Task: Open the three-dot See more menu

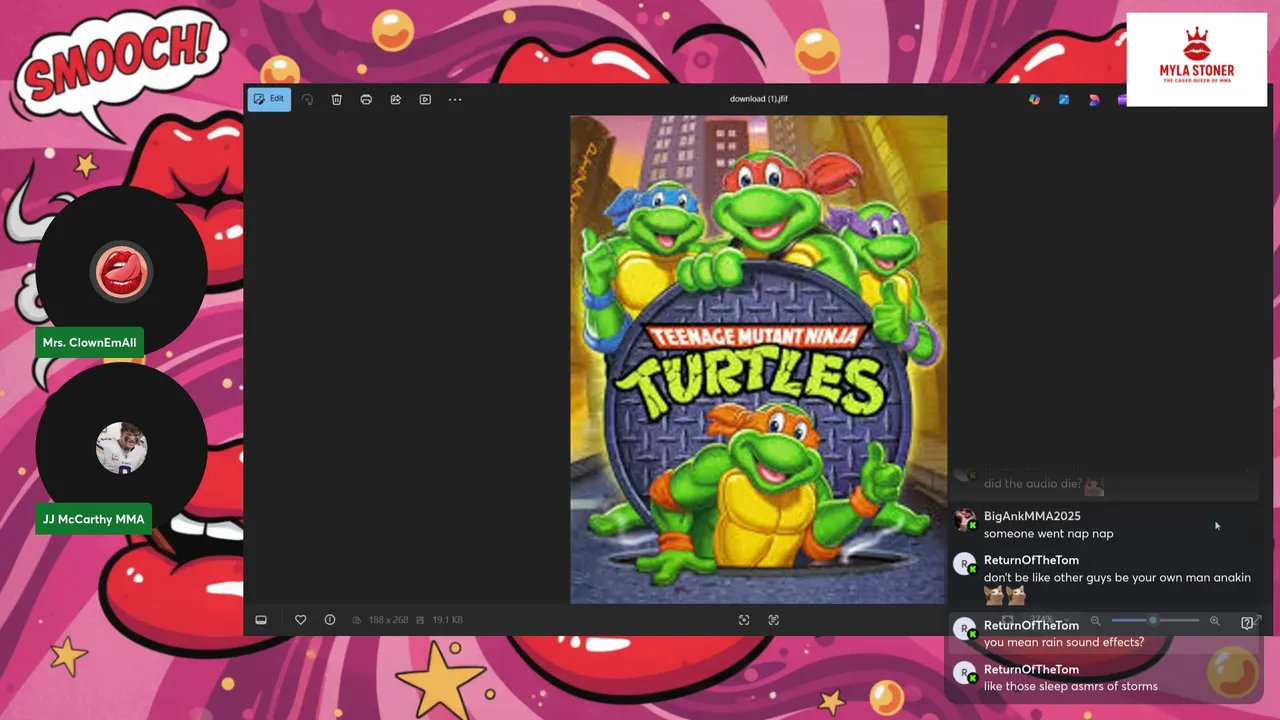Action: click(455, 100)
